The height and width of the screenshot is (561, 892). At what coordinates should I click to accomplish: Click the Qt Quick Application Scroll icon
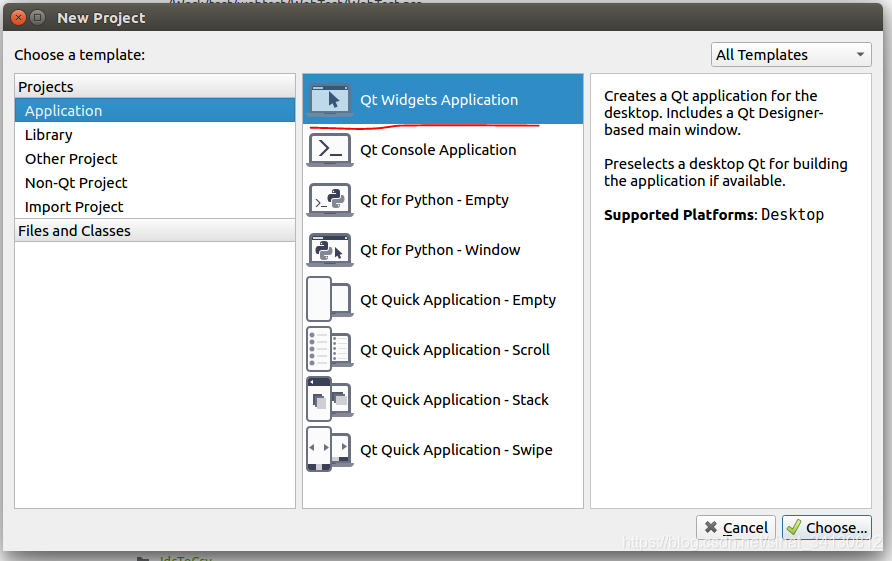click(x=330, y=350)
